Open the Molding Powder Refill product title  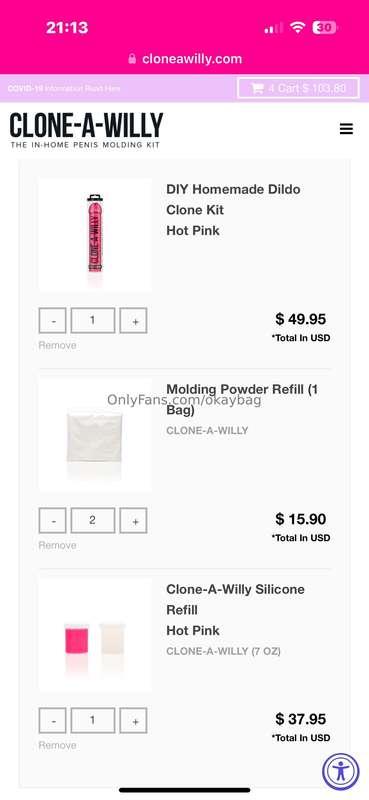[242, 399]
